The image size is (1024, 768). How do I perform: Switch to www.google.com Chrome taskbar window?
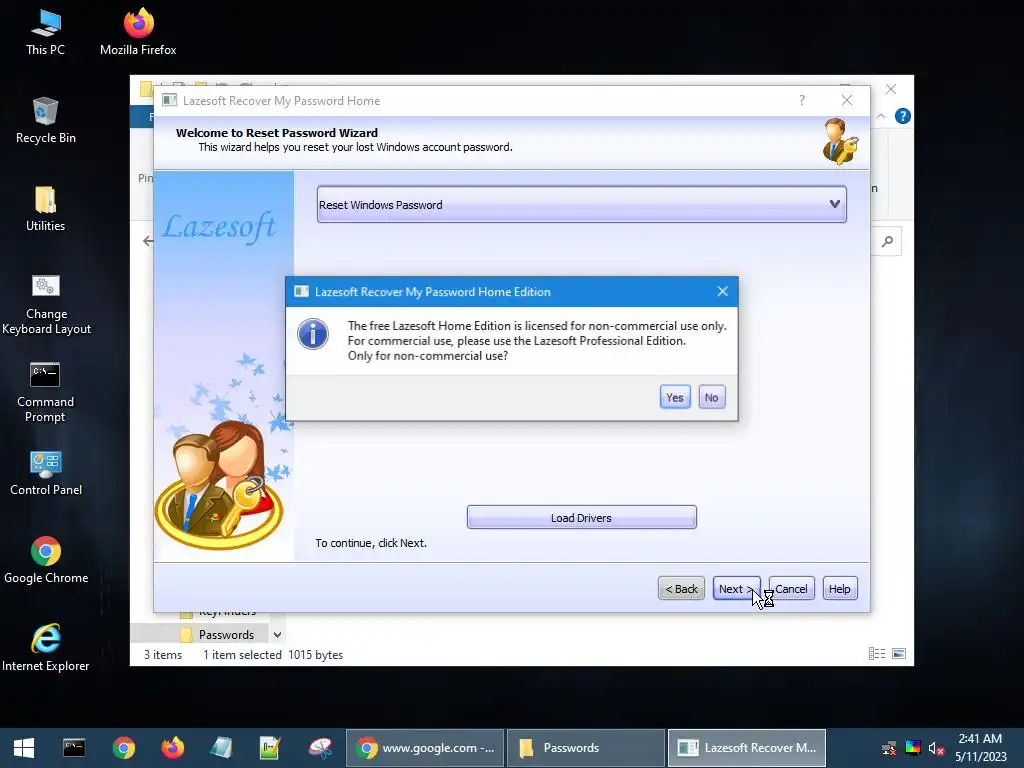click(x=425, y=748)
